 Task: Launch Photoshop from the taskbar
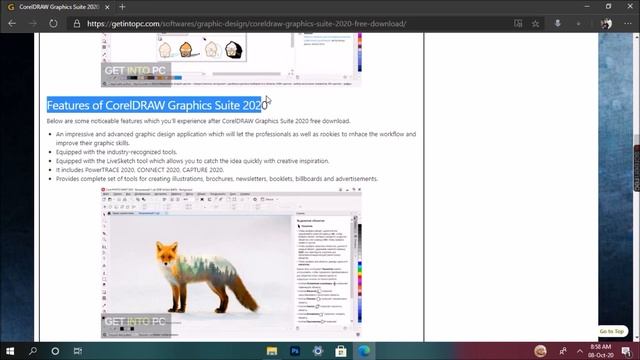coord(295,351)
